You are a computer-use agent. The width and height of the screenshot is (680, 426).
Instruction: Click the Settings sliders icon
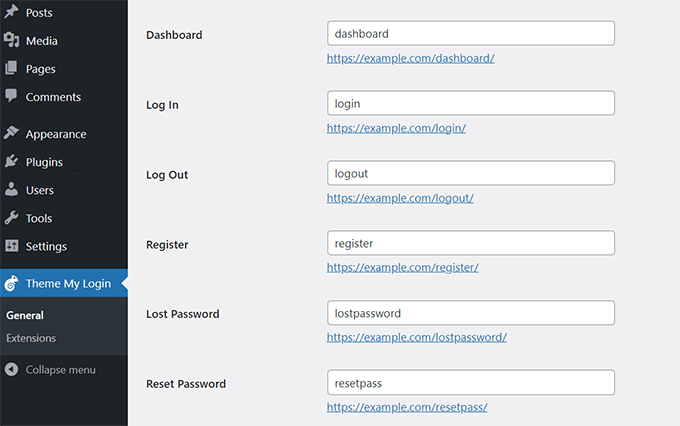pyautogui.click(x=12, y=246)
